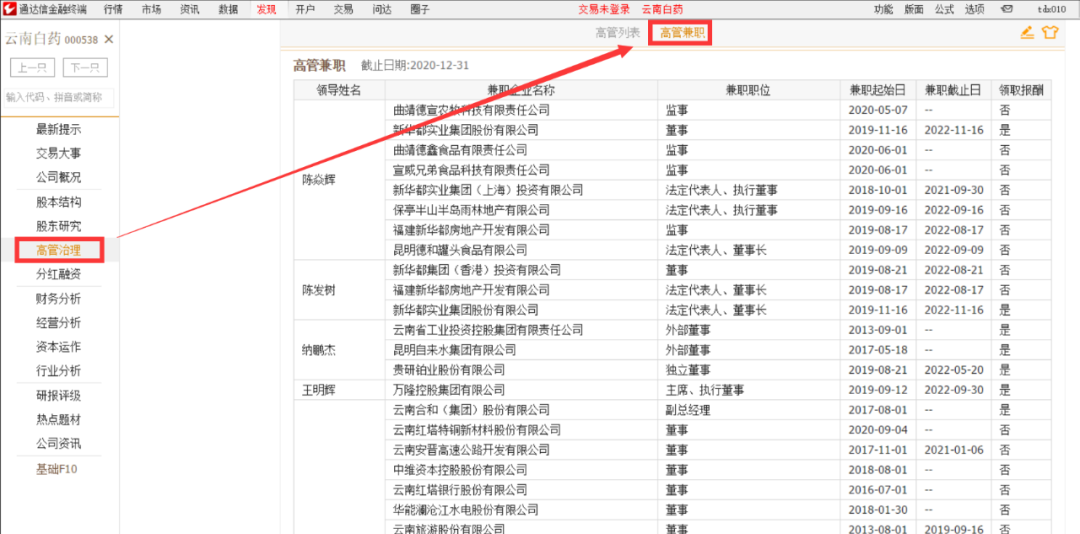Select 经营分析 in sidebar

point(59,322)
